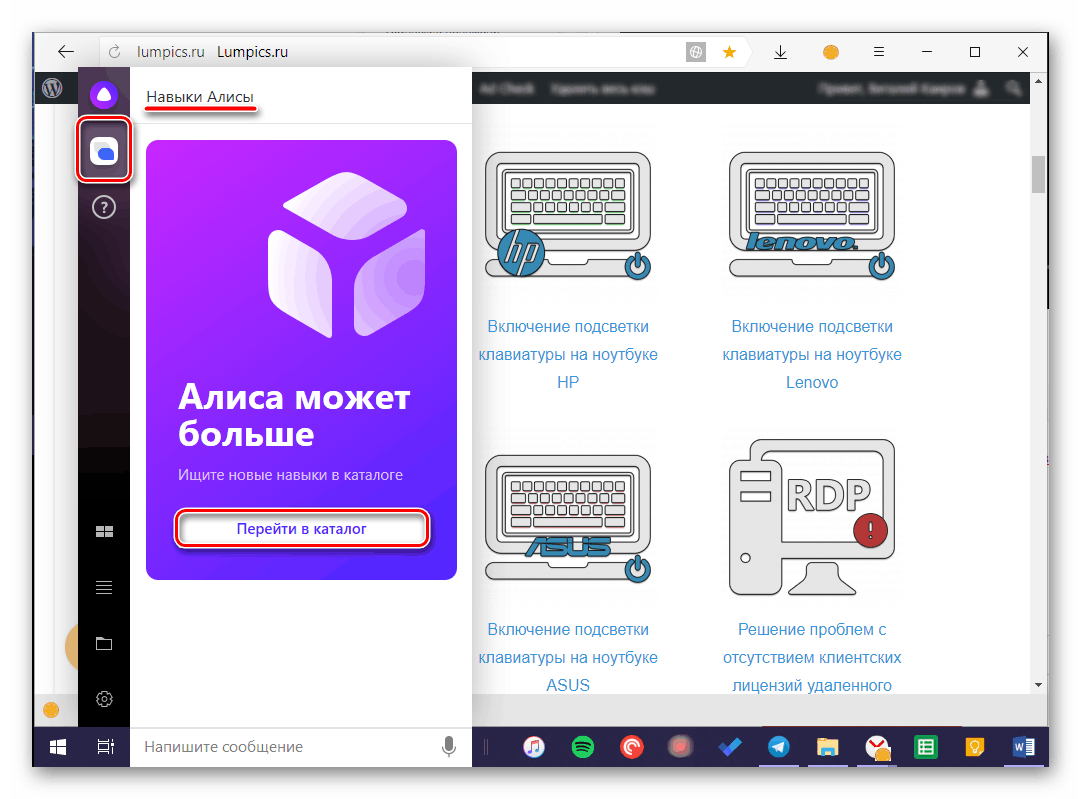Screen dimensions: 1081x799
Task: Open the list lines icon in sidebar
Action: pos(104,587)
